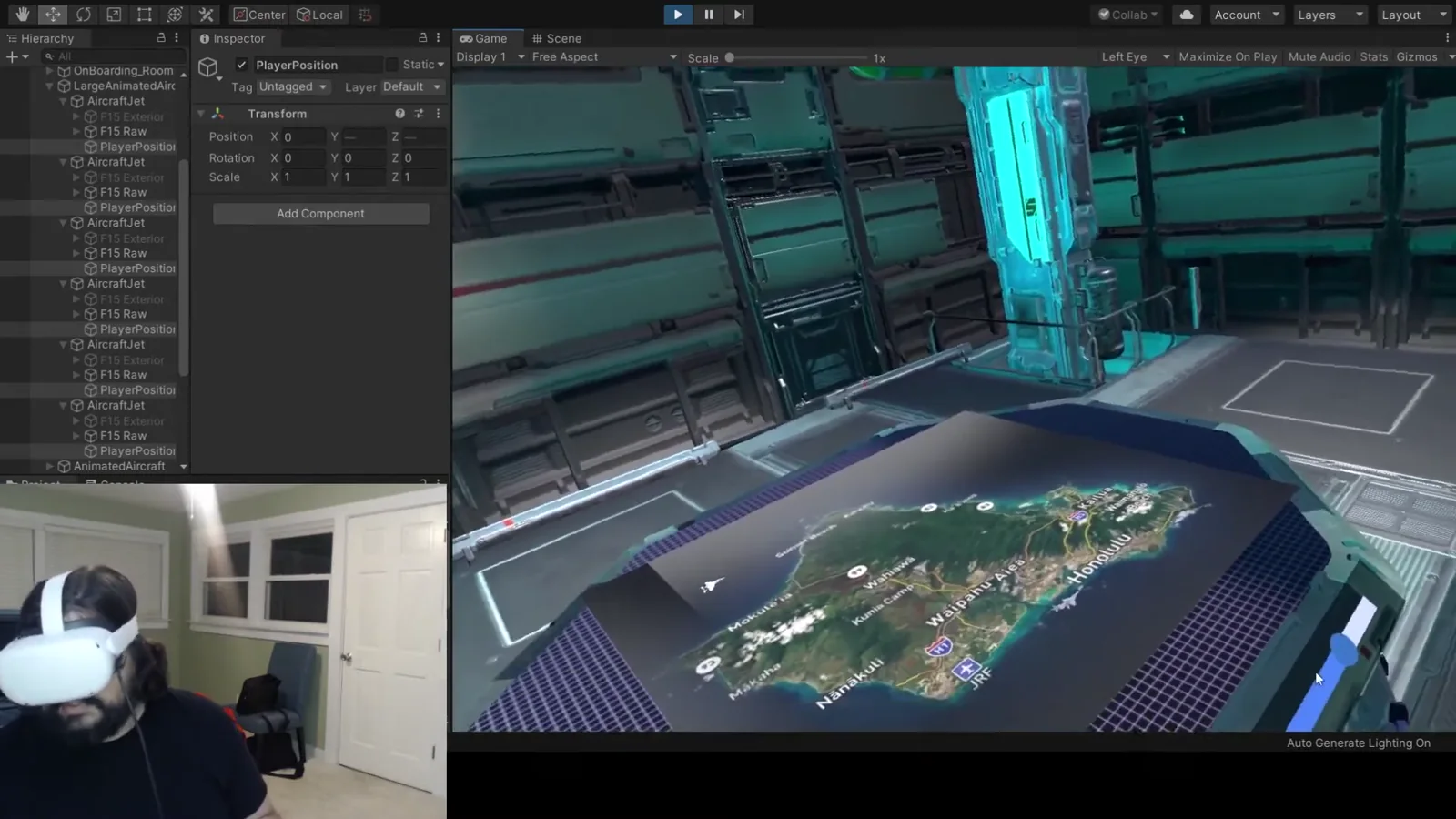Open the cloud services icon
Viewport: 1456px width, 819px height.
[x=1187, y=15]
